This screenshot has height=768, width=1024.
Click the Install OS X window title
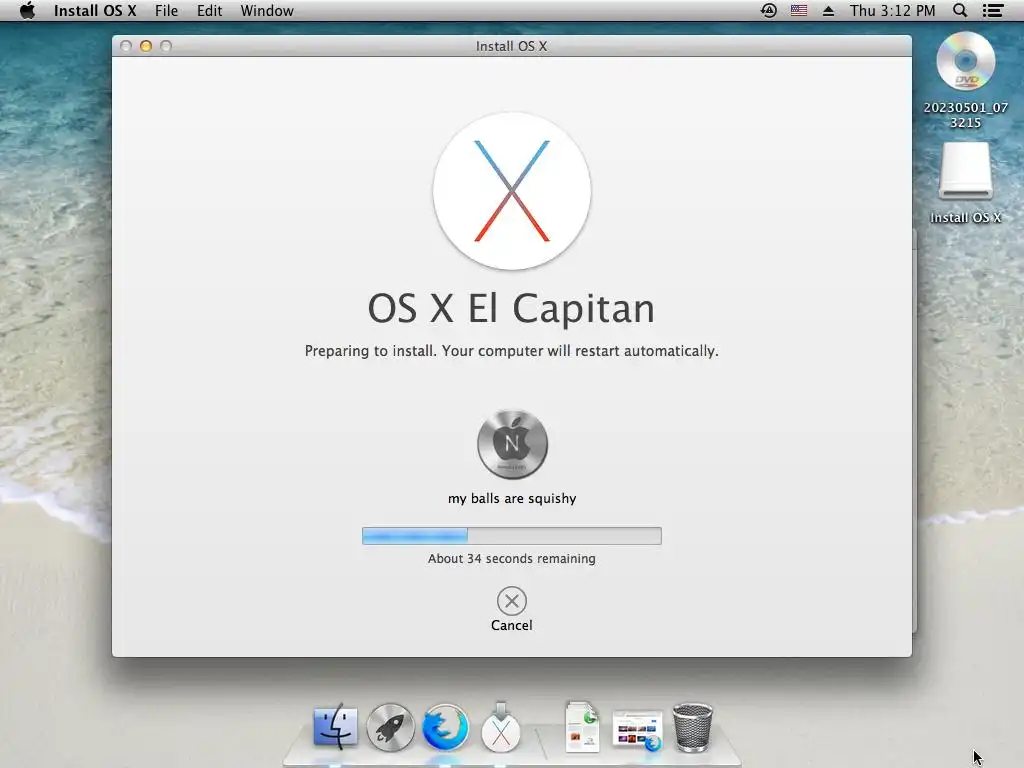(511, 46)
